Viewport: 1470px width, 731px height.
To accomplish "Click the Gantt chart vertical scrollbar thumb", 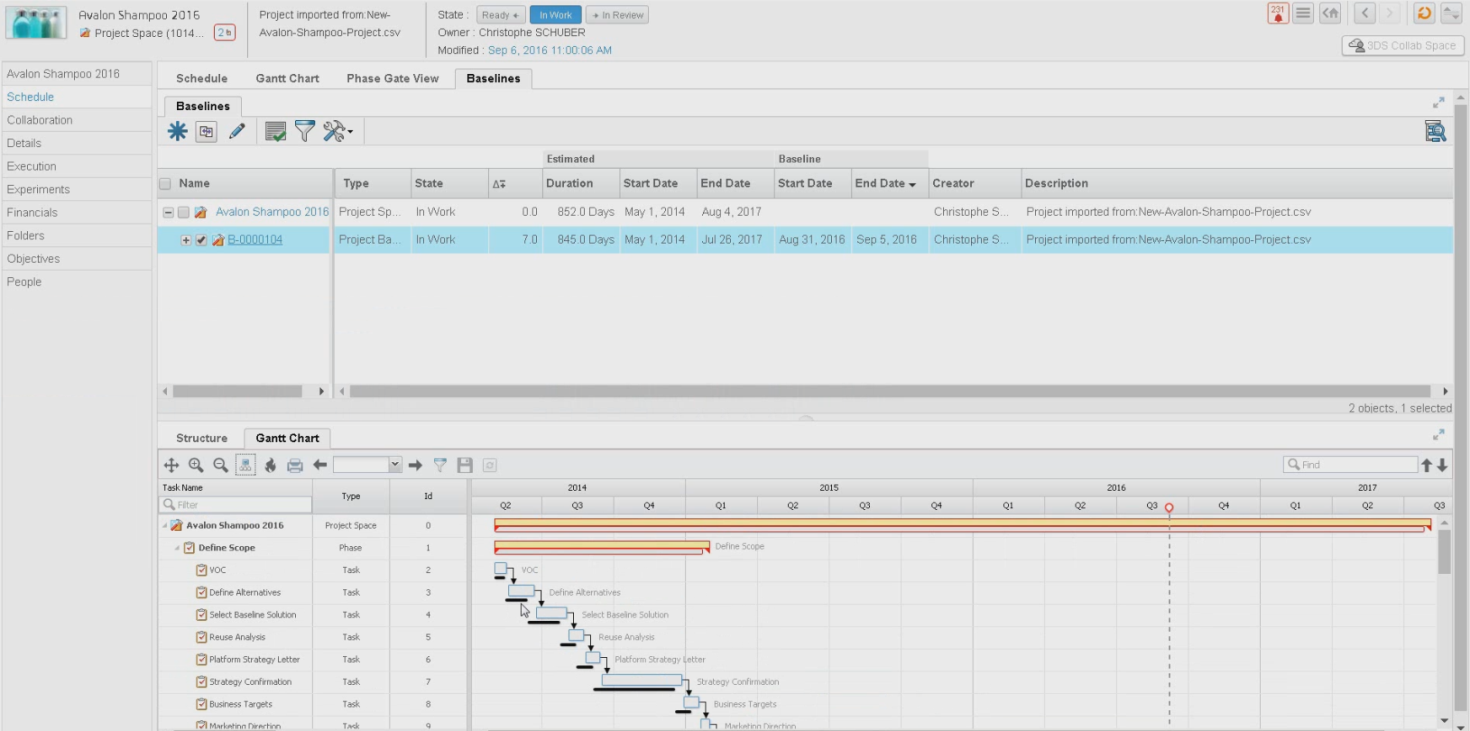I will point(1444,551).
